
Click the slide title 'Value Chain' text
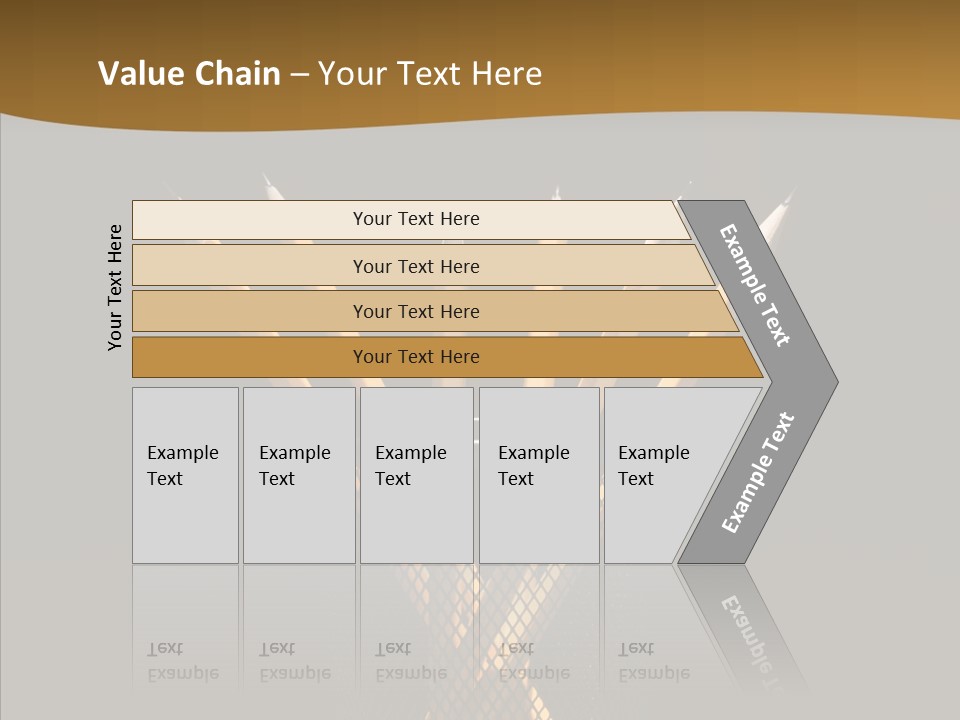(x=189, y=74)
